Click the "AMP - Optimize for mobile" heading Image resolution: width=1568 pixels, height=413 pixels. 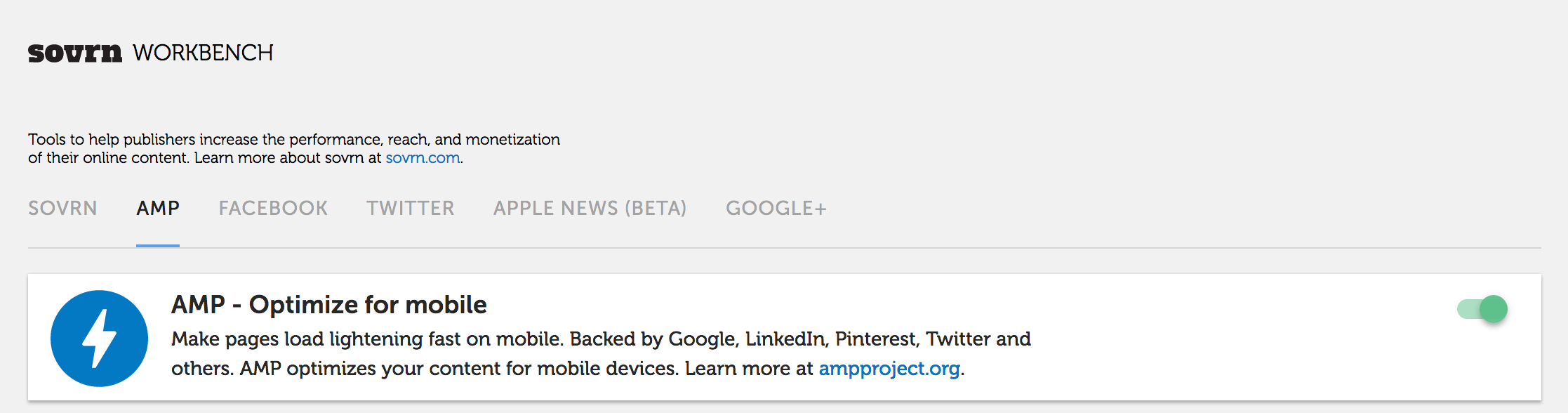(x=329, y=305)
